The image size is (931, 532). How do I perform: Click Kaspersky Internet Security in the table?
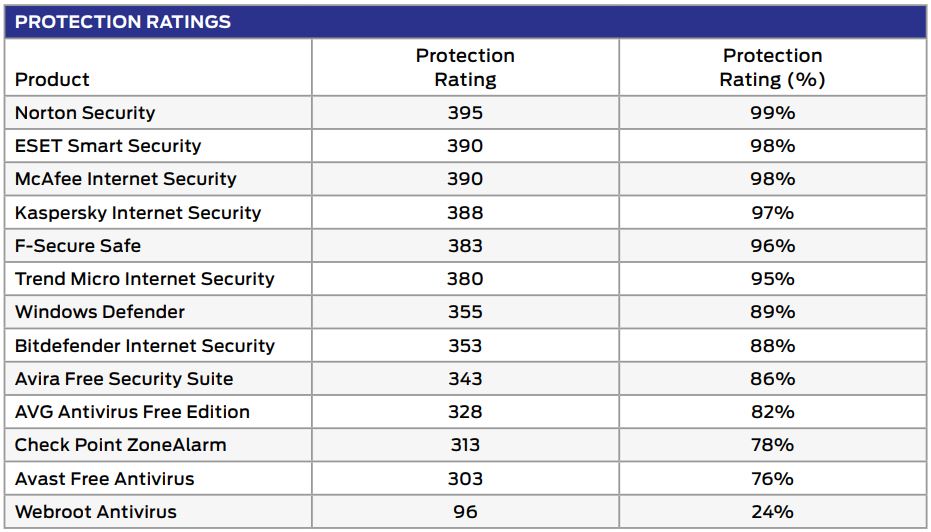[138, 213]
